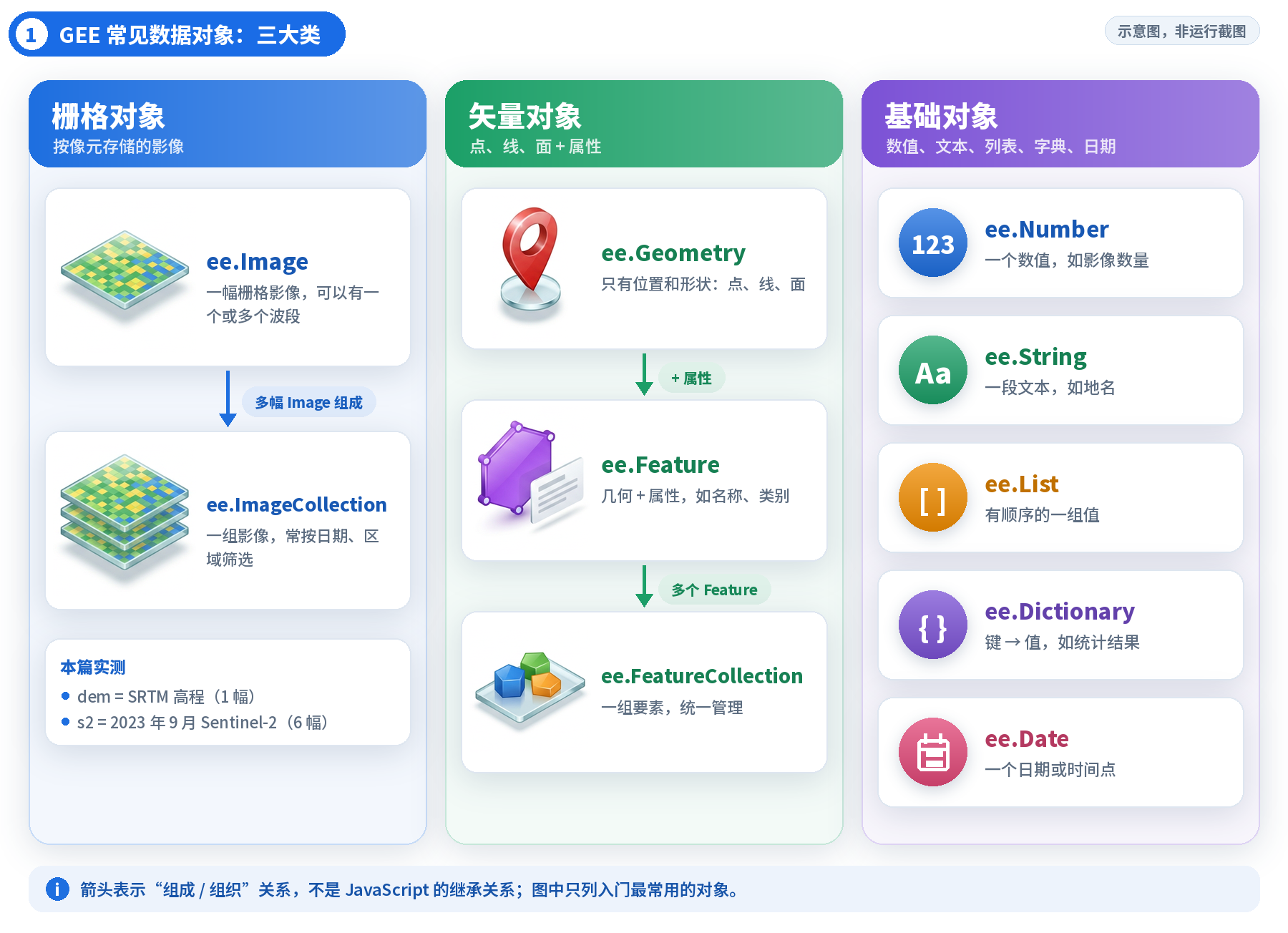Select the 基础对象 column header
The width and height of the screenshot is (1288, 933).
1060,124
